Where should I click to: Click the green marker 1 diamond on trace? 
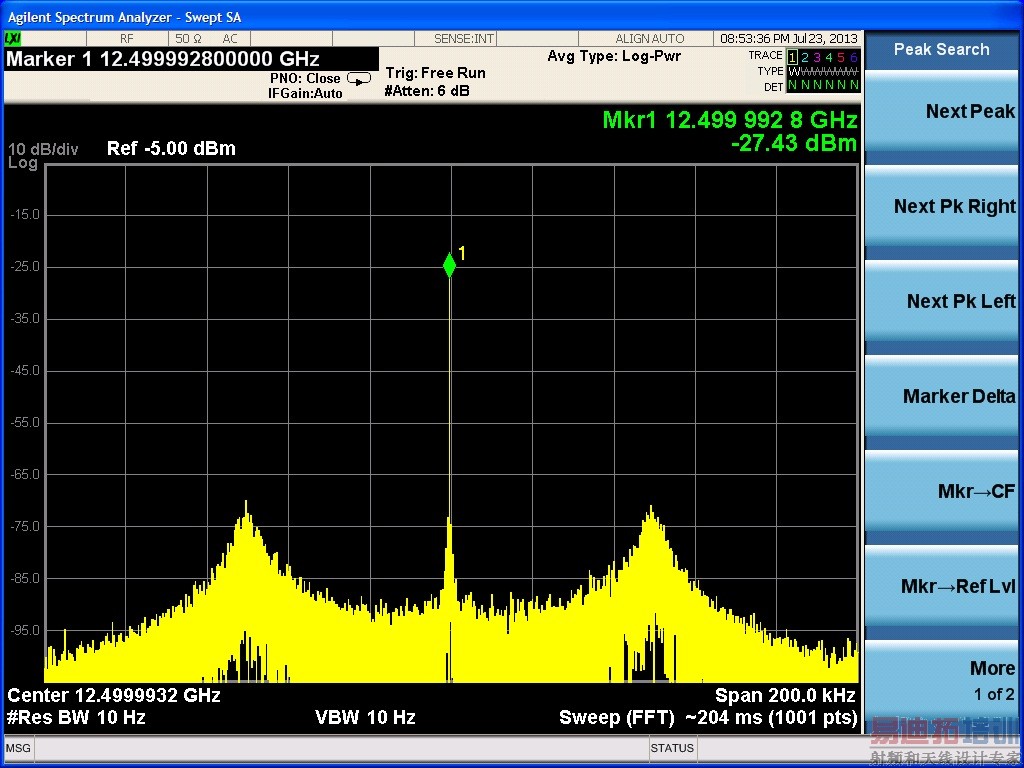449,265
